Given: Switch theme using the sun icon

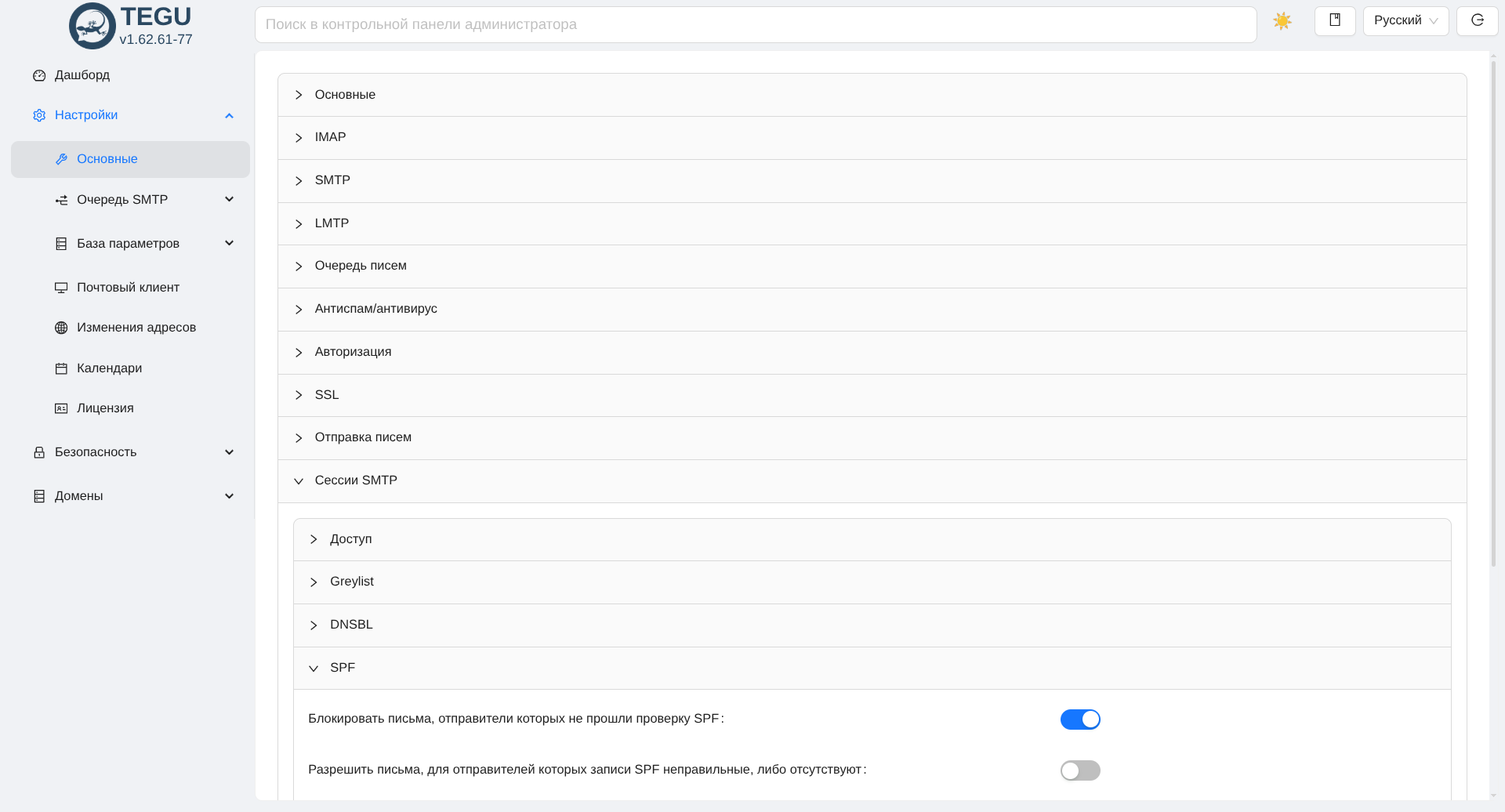Looking at the screenshot, I should [1282, 21].
